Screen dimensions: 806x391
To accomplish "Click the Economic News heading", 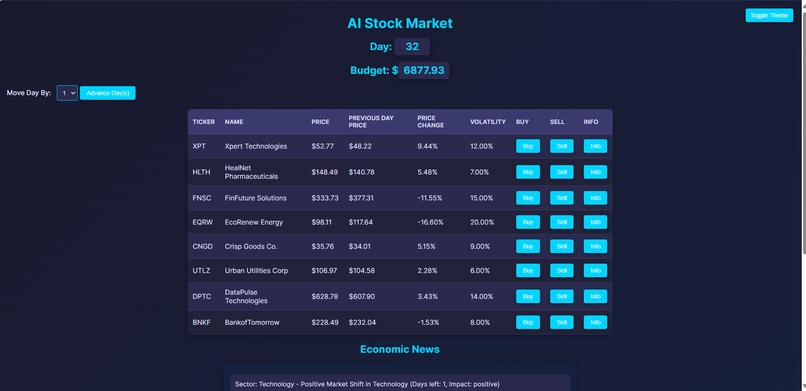I will click(400, 349).
